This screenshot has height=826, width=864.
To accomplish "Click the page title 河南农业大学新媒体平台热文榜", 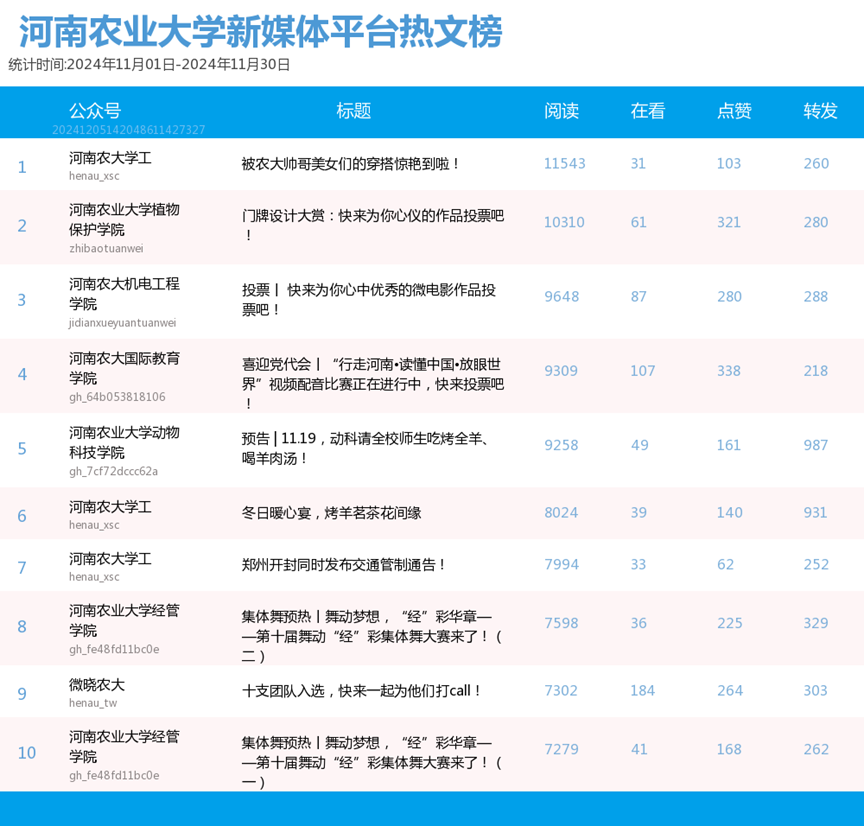I will (x=261, y=31).
